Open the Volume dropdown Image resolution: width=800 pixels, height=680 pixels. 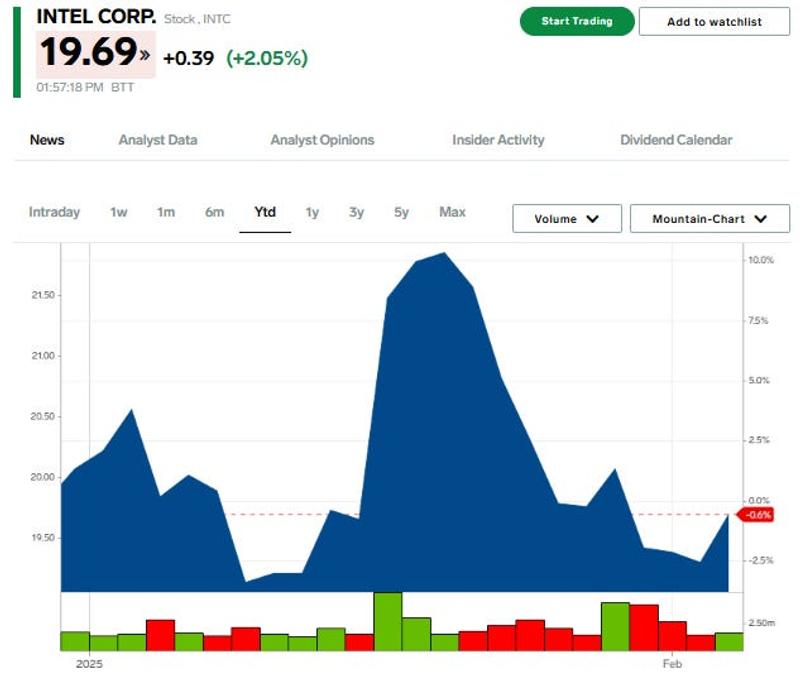(x=567, y=219)
